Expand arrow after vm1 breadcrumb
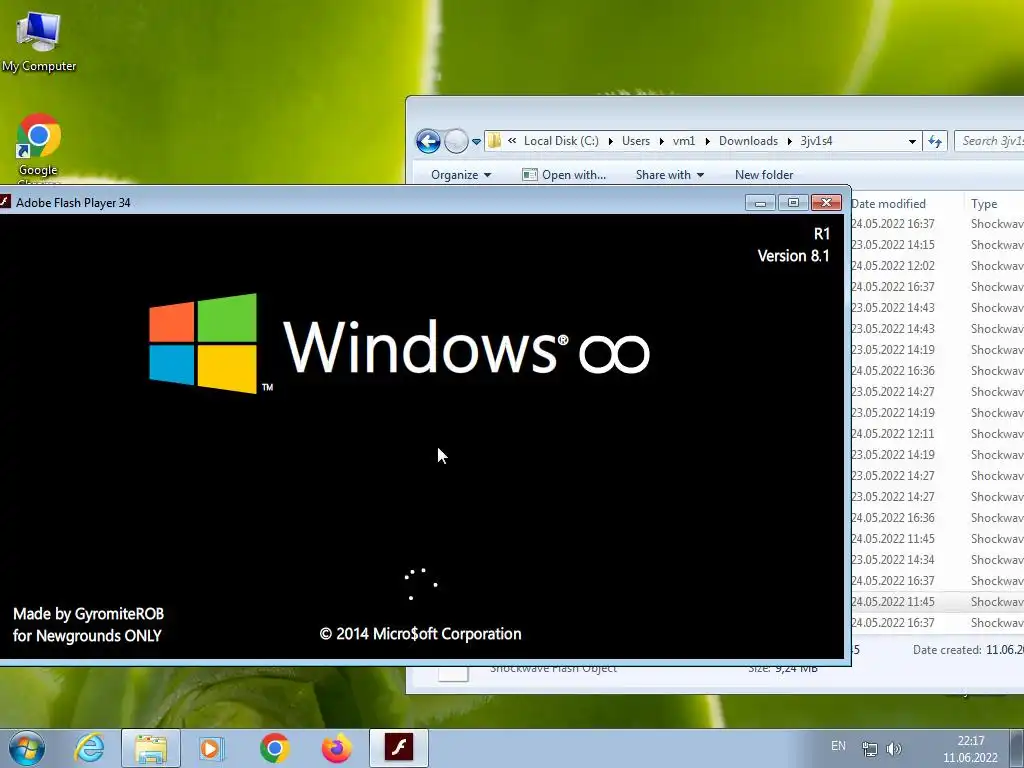 [707, 141]
